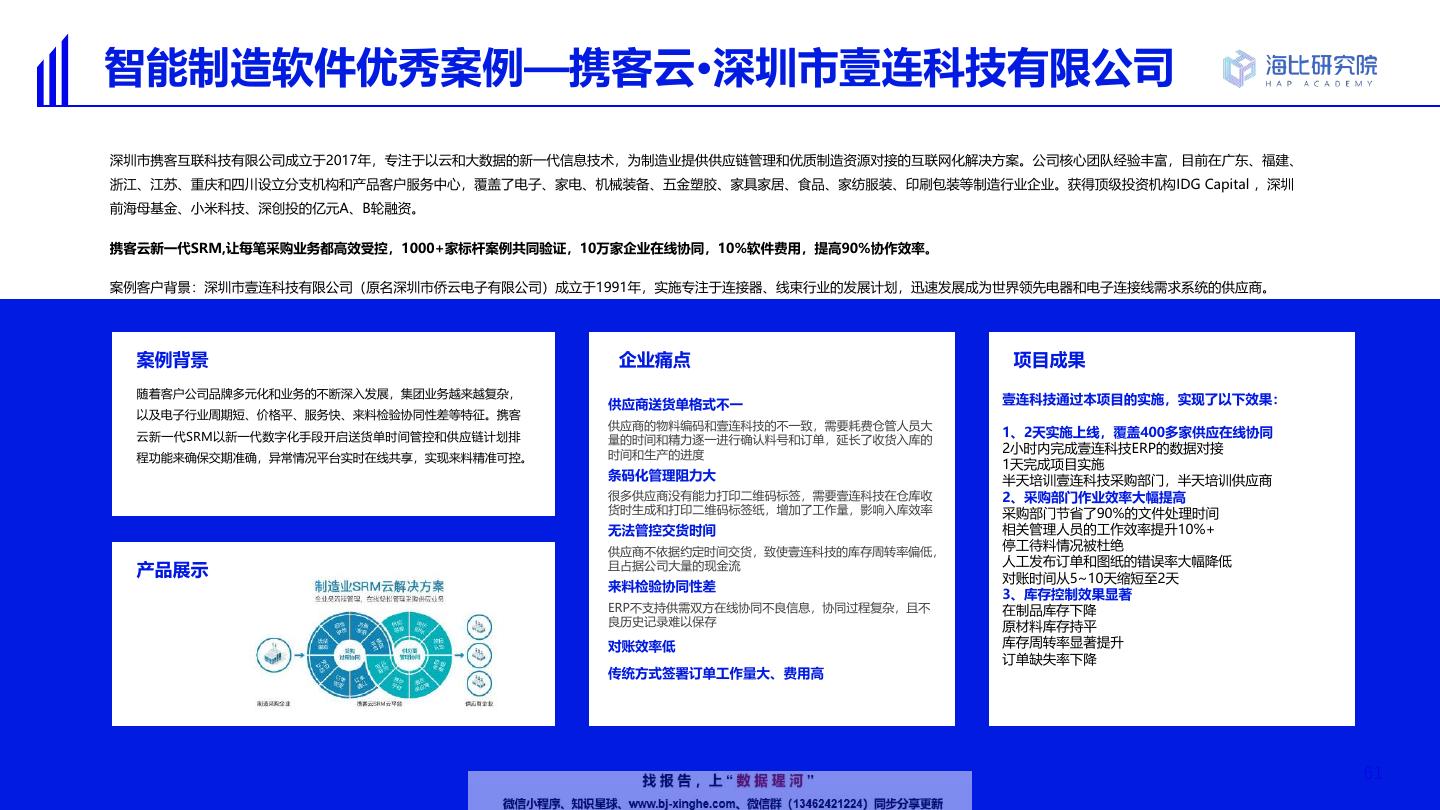Image resolution: width=1440 pixels, height=810 pixels.
Task: Click the 海比研究院 logo
Action: pos(1299,68)
